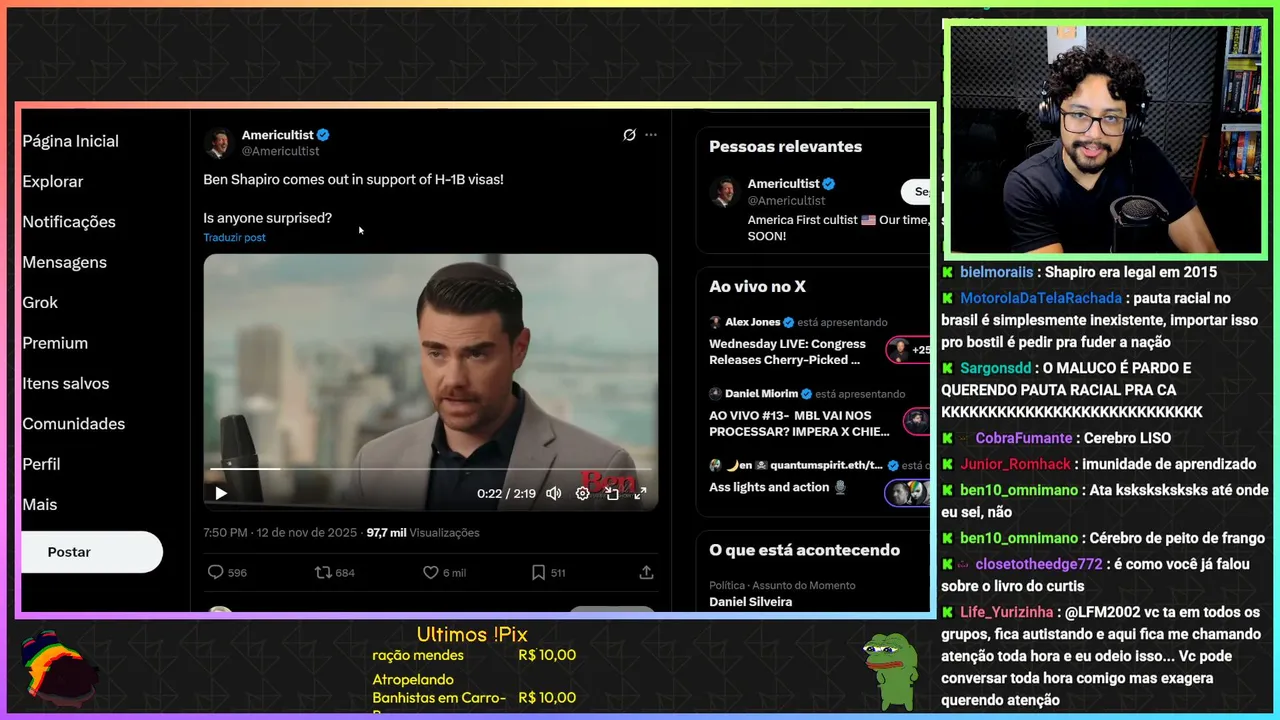
Task: Click Seguir button next to Americultist
Action: [917, 192]
